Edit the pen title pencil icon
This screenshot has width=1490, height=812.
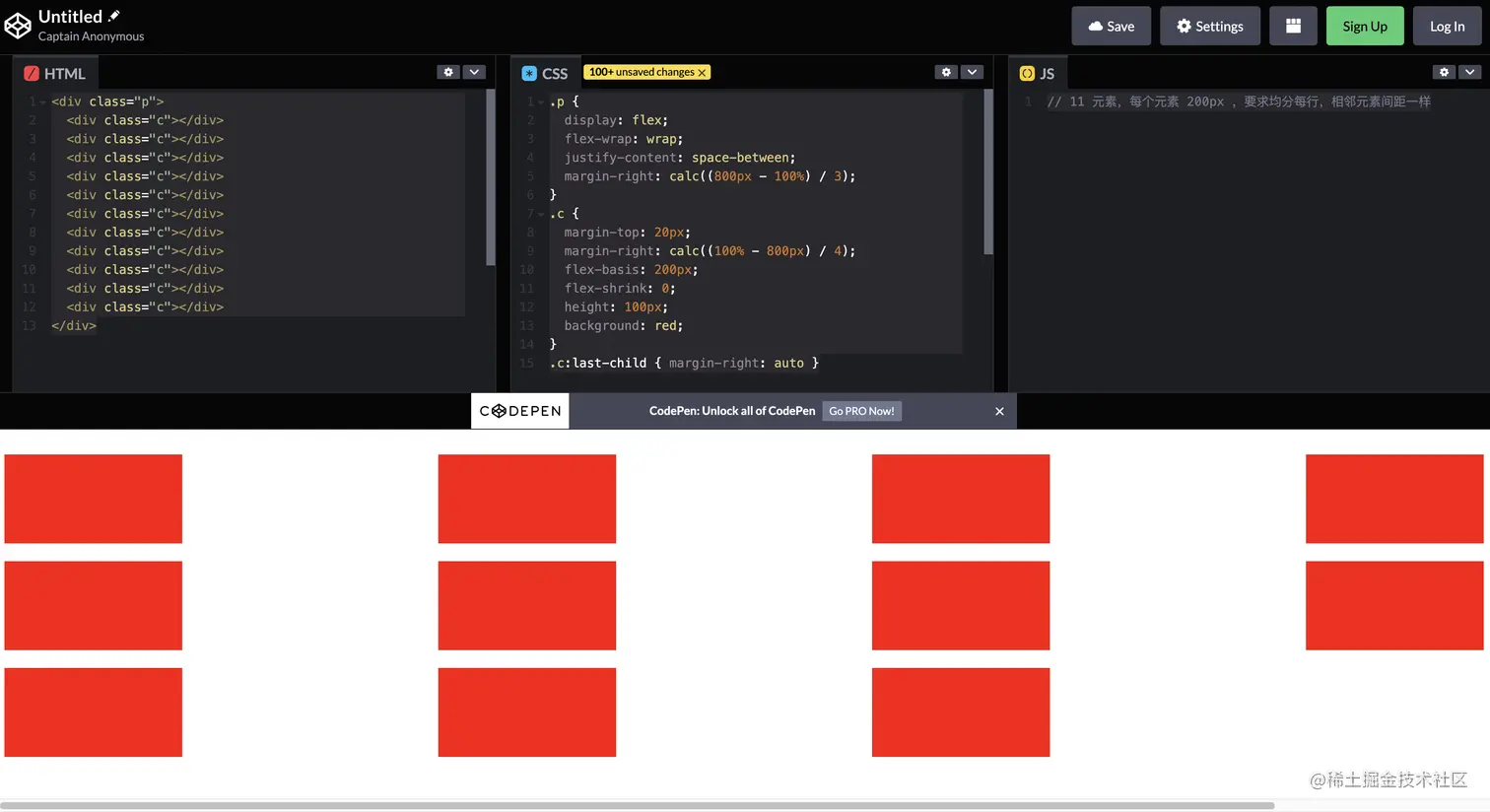[x=113, y=16]
